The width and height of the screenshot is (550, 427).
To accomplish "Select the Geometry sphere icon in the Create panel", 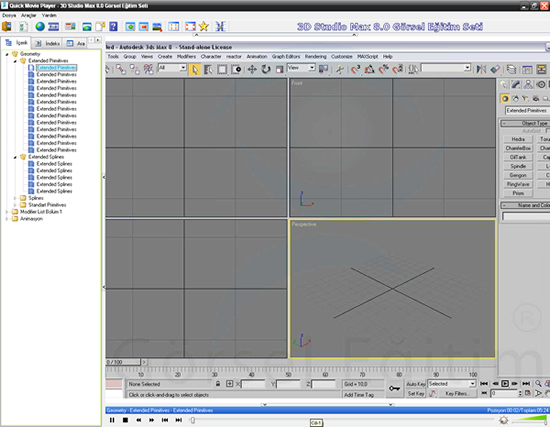I will click(x=505, y=99).
